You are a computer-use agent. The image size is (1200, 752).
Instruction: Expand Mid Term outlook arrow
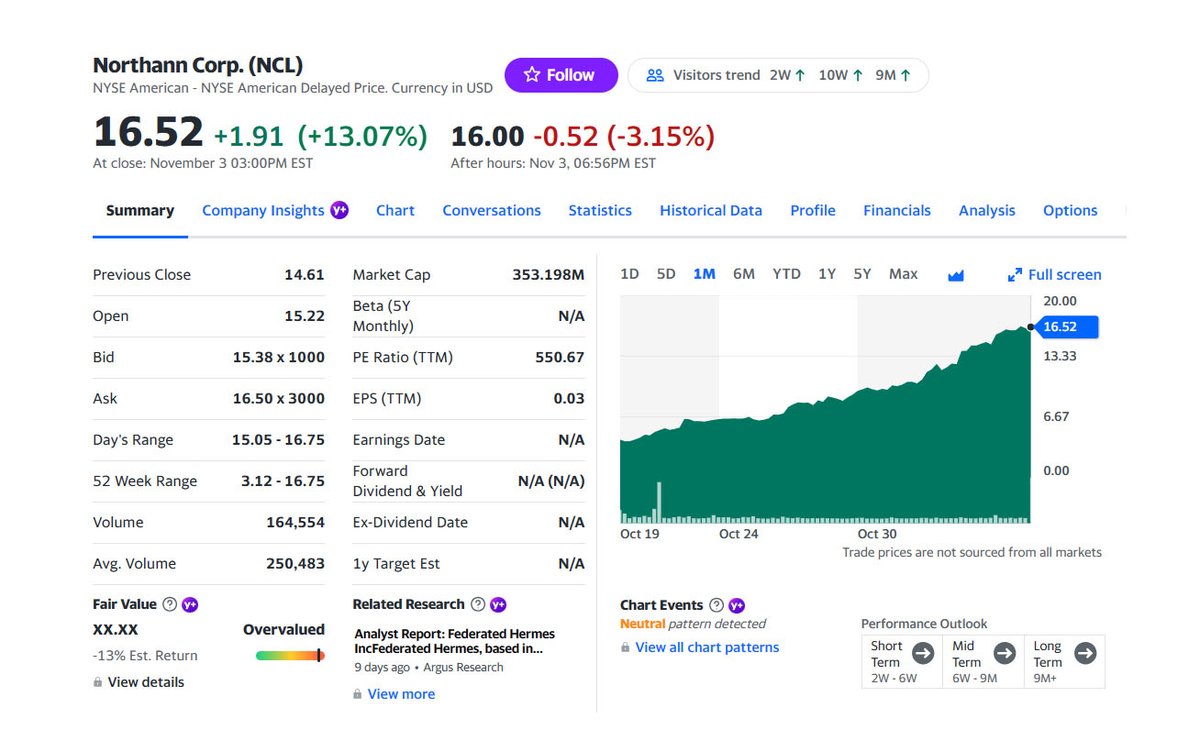[x=1008, y=654]
